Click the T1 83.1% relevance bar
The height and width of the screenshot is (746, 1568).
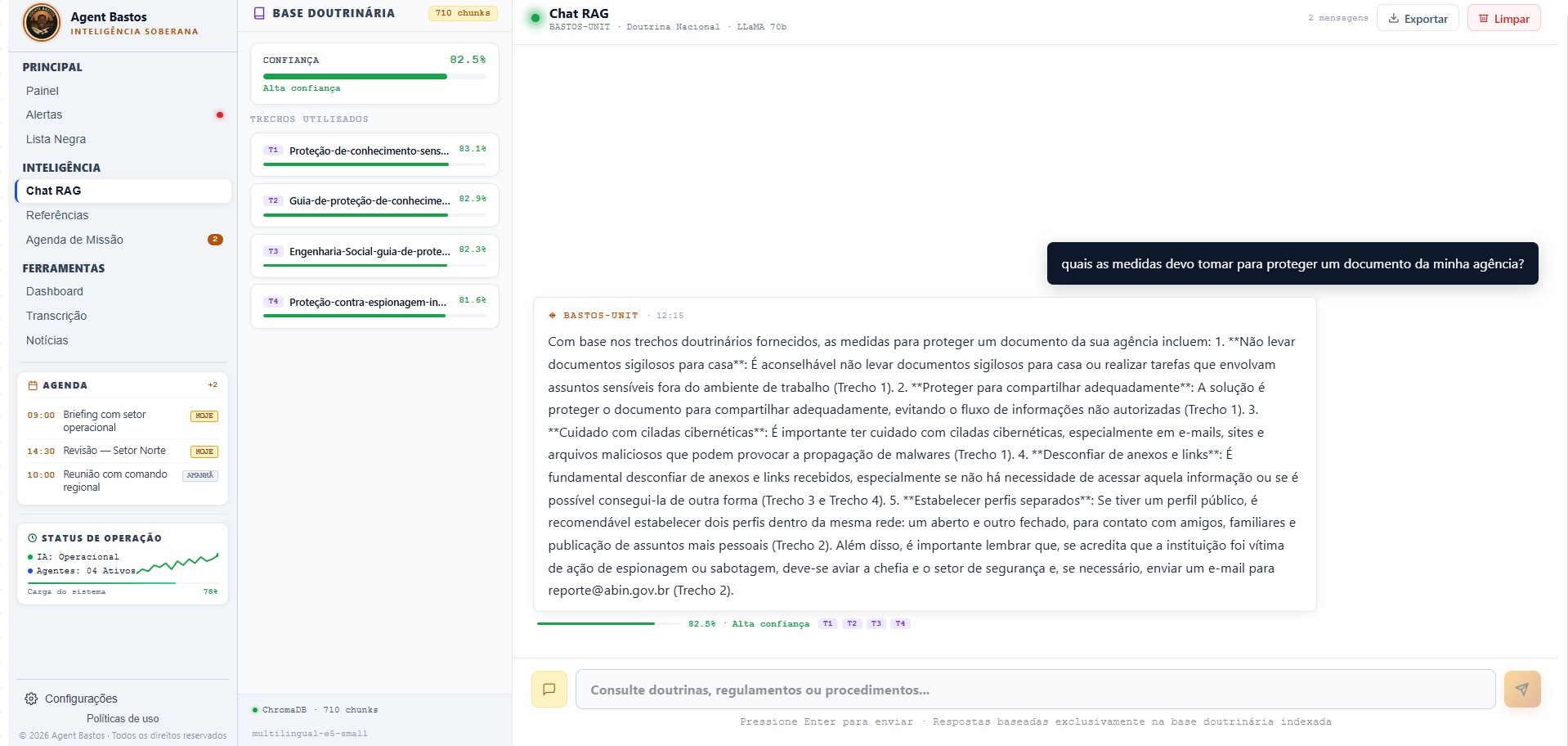374,164
